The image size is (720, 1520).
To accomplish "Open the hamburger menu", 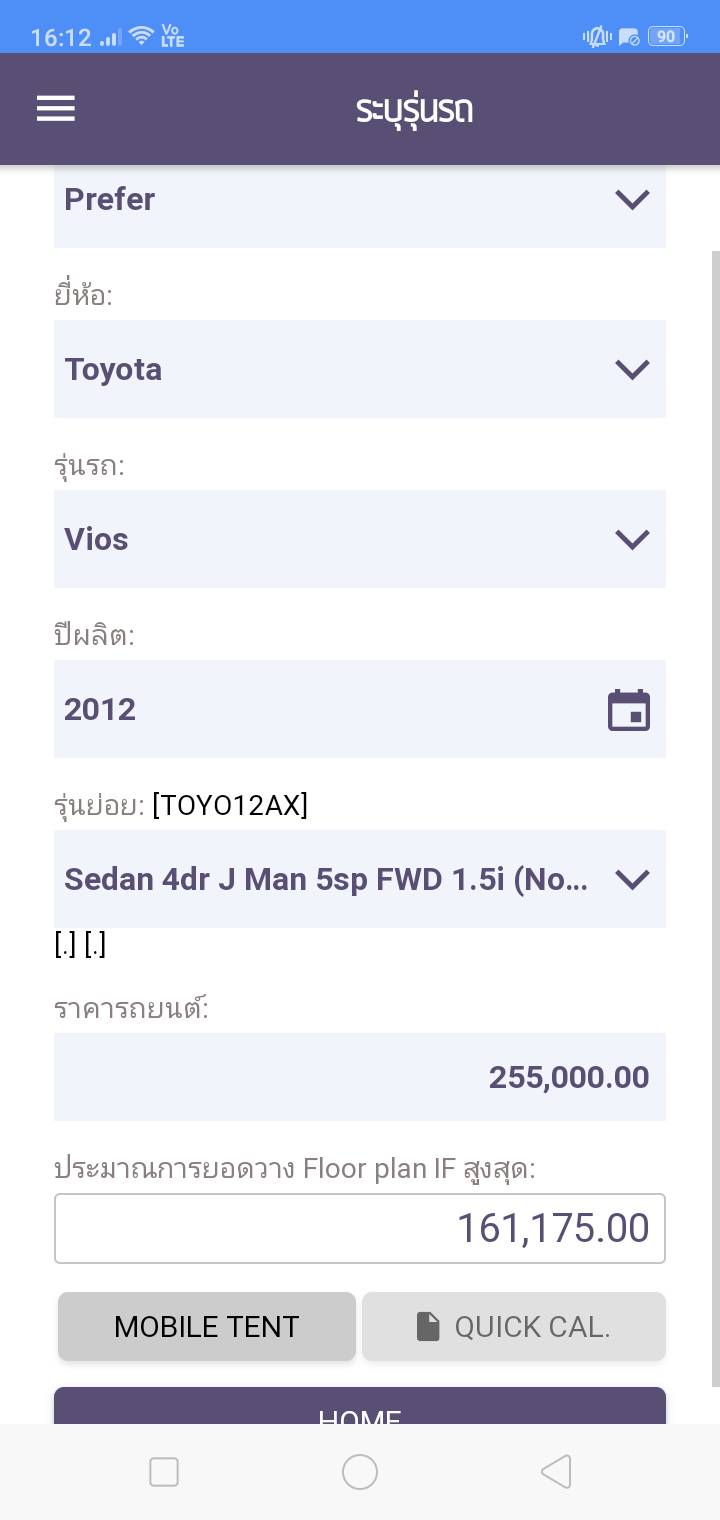I will [56, 108].
